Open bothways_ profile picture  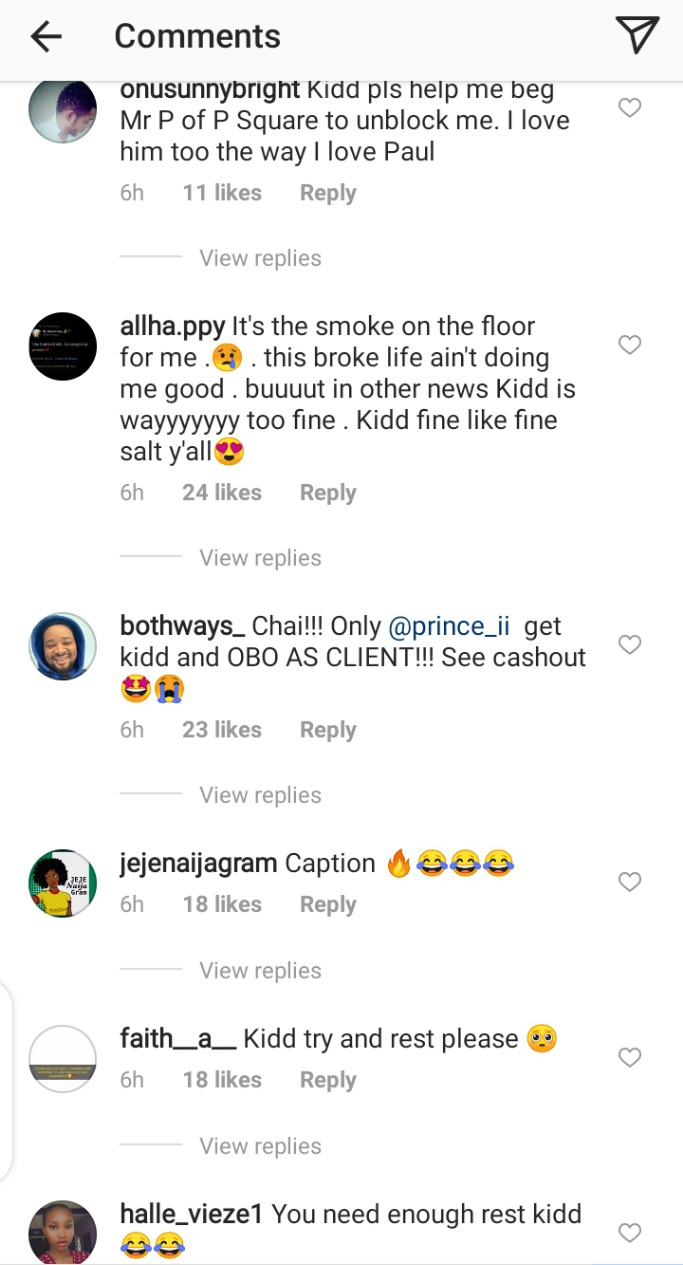63,646
